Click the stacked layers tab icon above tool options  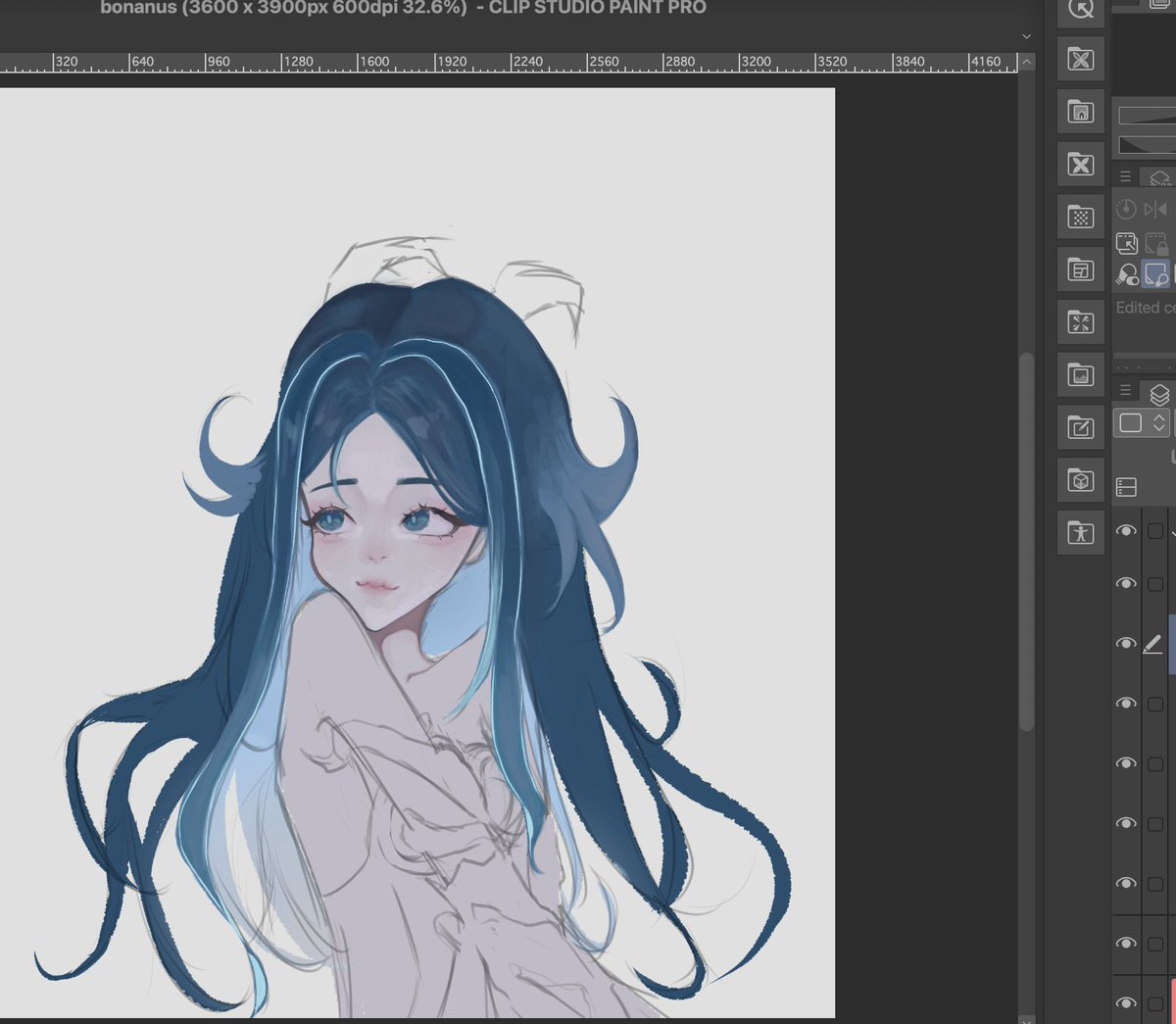pyautogui.click(x=1160, y=177)
